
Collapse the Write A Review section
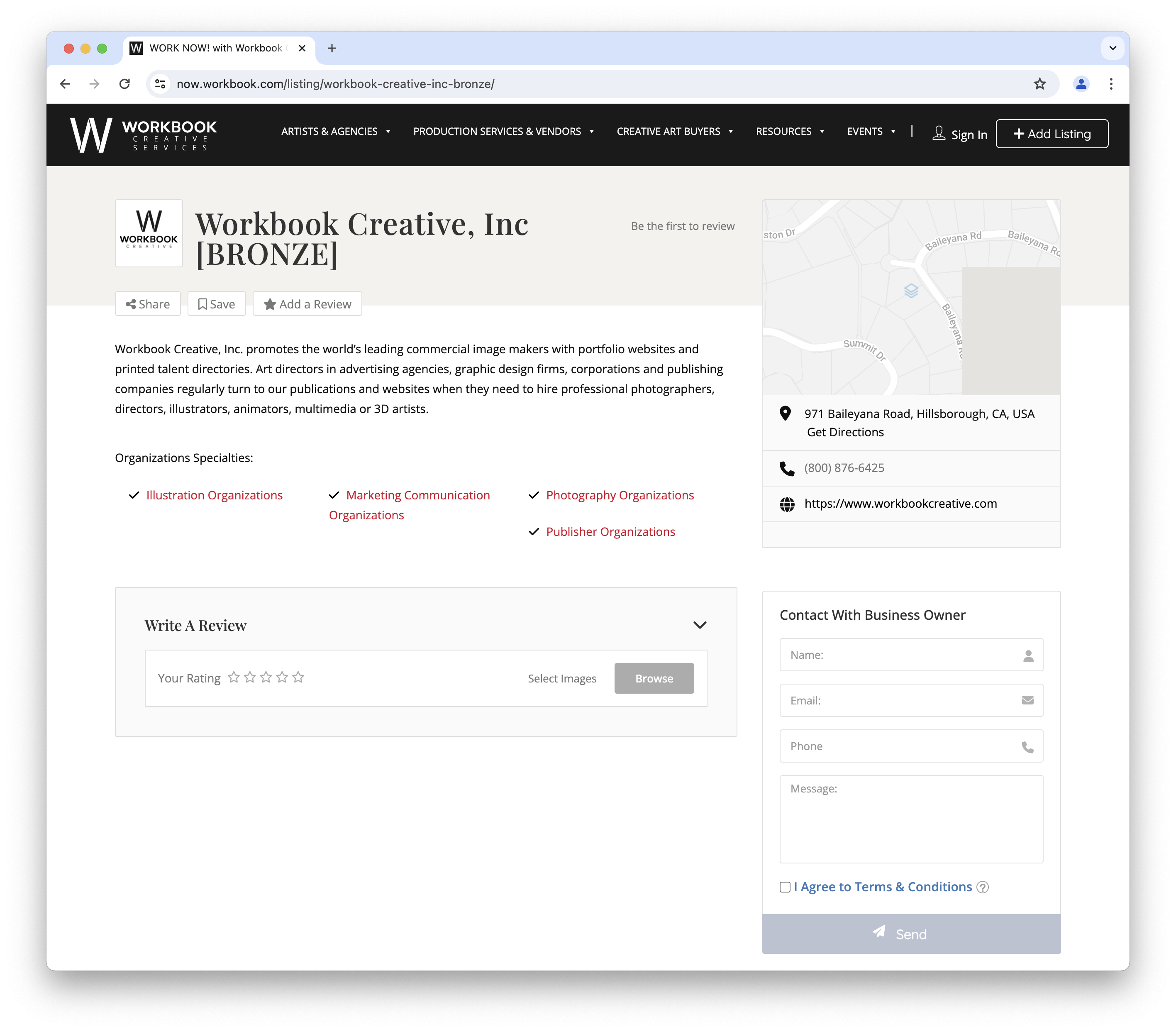[x=700, y=625]
